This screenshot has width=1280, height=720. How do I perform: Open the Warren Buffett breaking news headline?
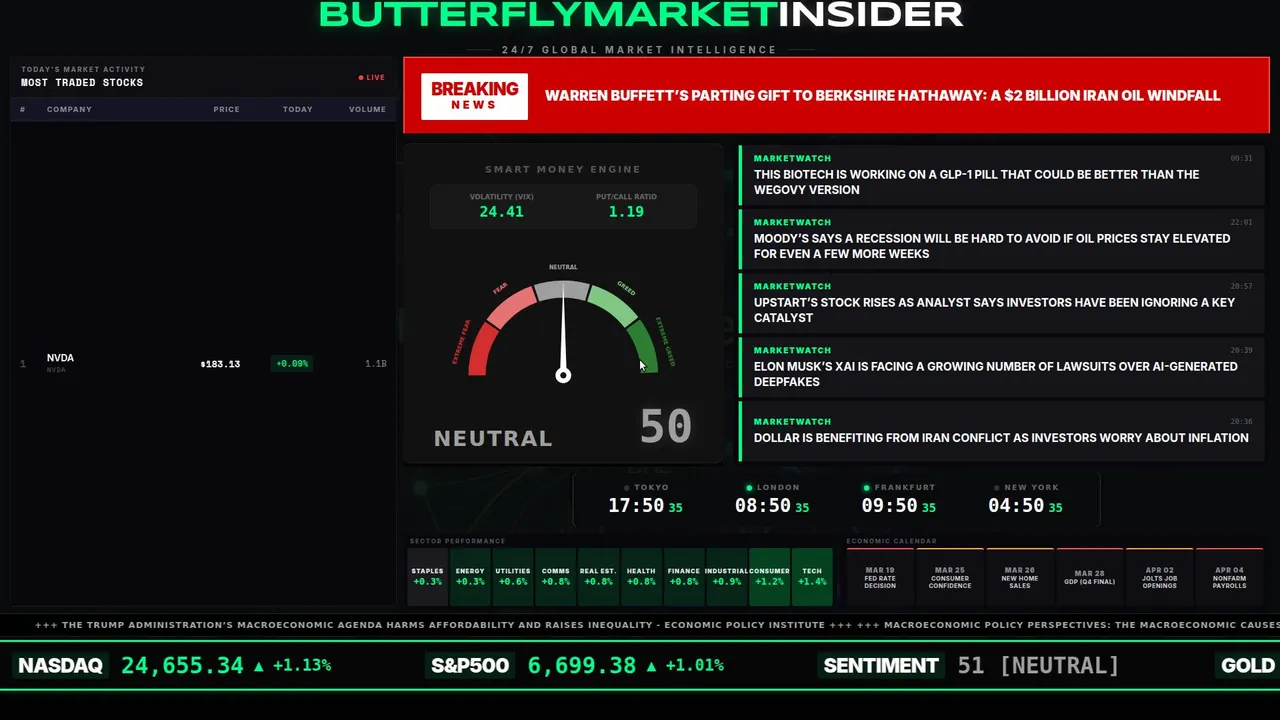(x=882, y=96)
